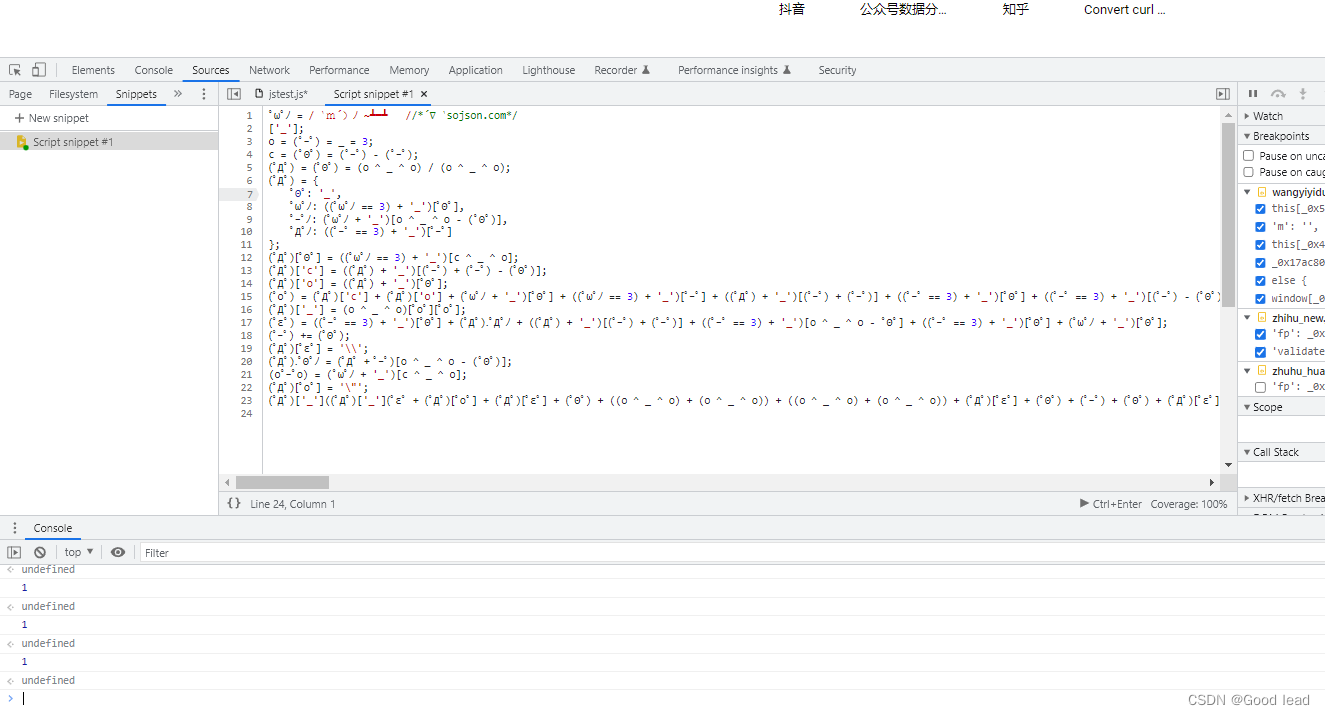The width and height of the screenshot is (1325, 715).
Task: Select the inspect element tool
Action: point(15,69)
